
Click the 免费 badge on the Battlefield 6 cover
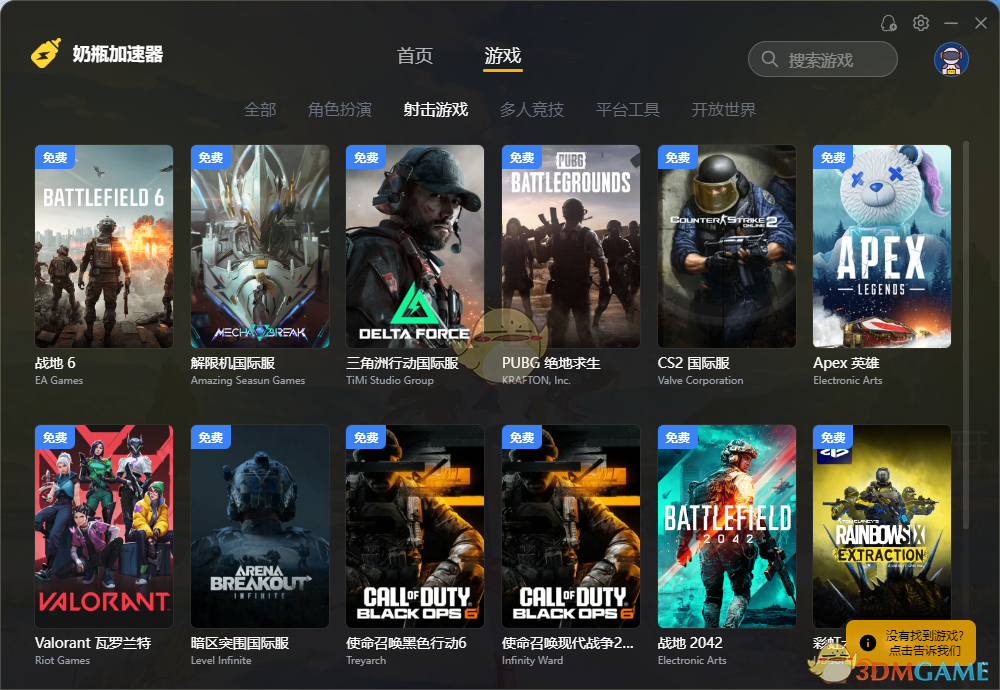tap(55, 157)
